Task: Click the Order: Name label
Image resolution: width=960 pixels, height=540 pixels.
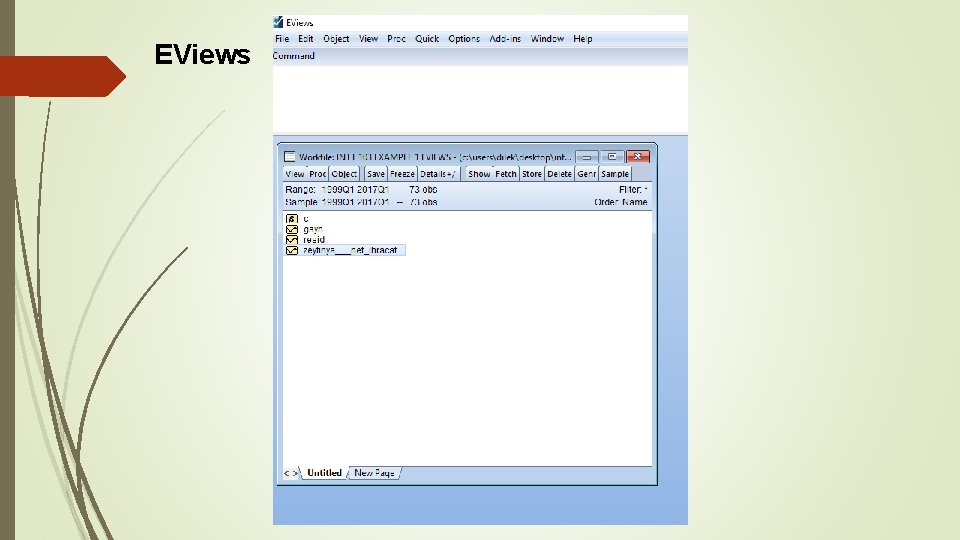Action: pos(621,202)
